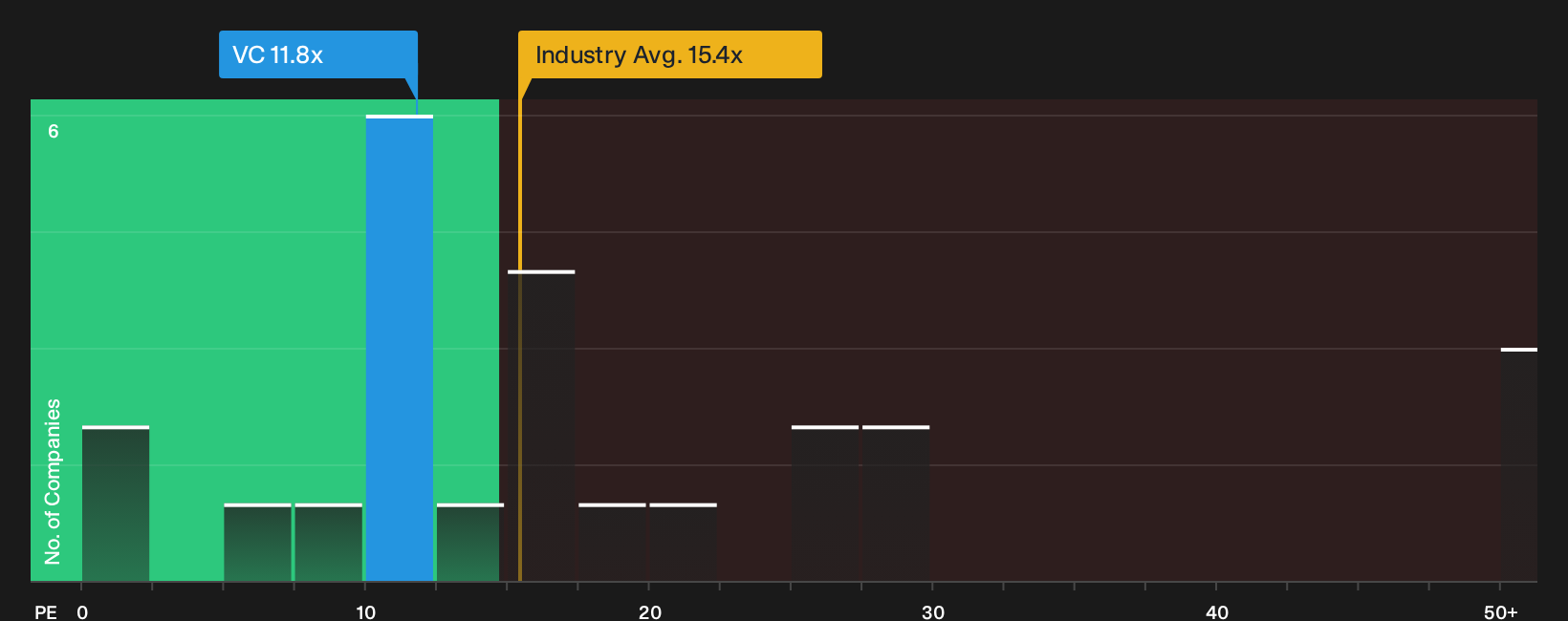Click the '30' x-axis tick label
The height and width of the screenshot is (621, 1568).
tap(933, 612)
